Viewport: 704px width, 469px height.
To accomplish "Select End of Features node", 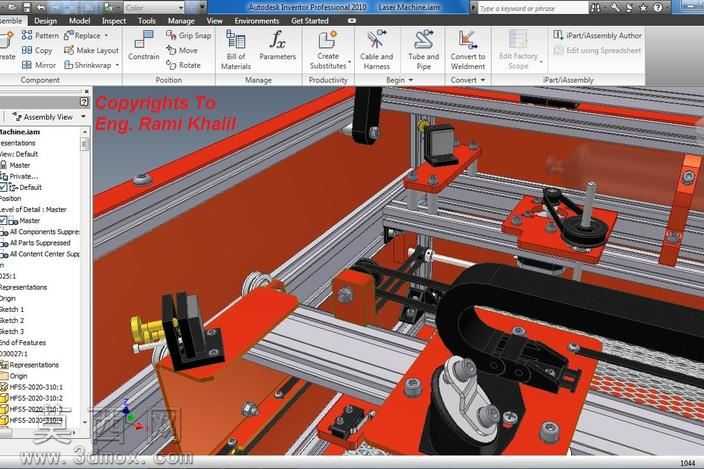I will [23, 342].
